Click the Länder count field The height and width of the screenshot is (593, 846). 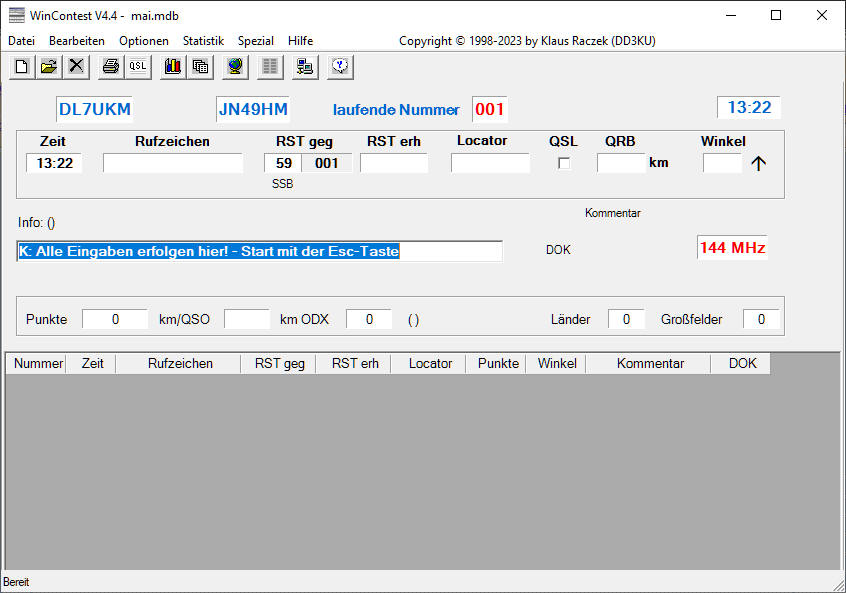pyautogui.click(x=626, y=319)
